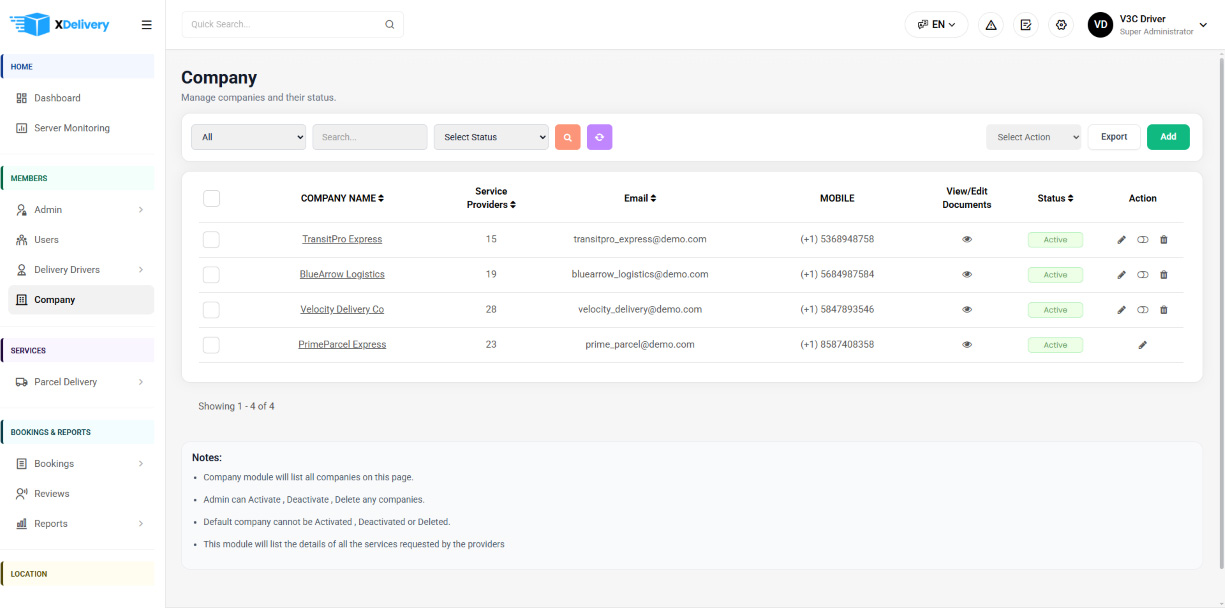This screenshot has height=608, width=1225.
Task: Open Velocity Delivery Co company link
Action: tap(342, 310)
